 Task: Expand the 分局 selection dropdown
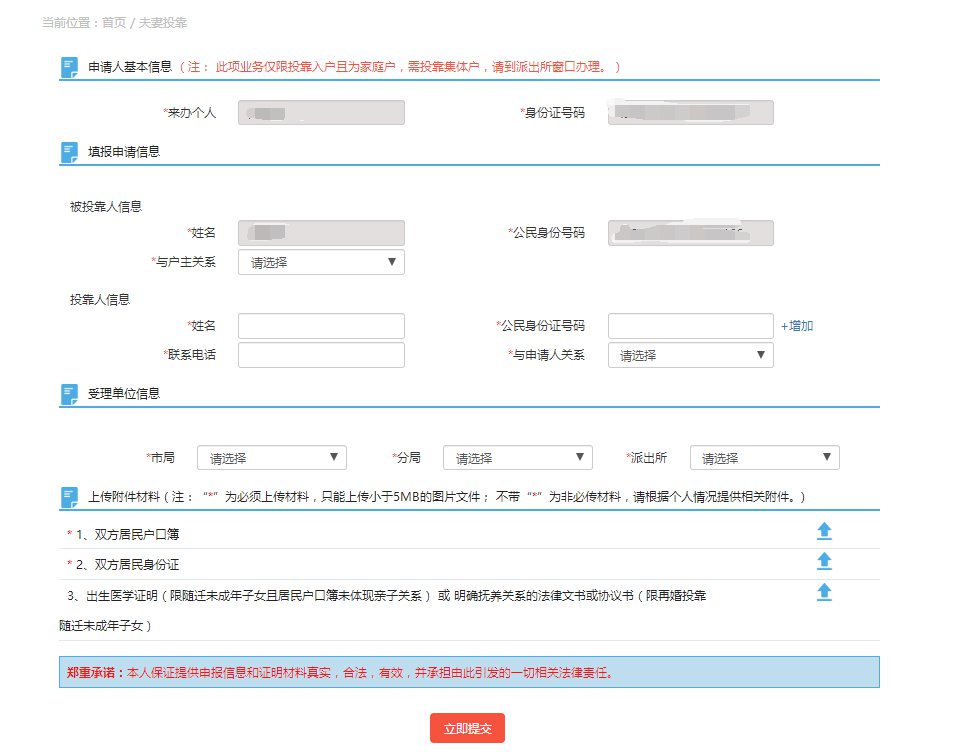(518, 458)
